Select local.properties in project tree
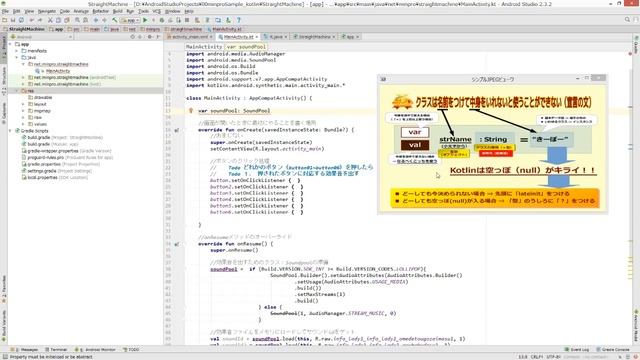 coord(42,178)
